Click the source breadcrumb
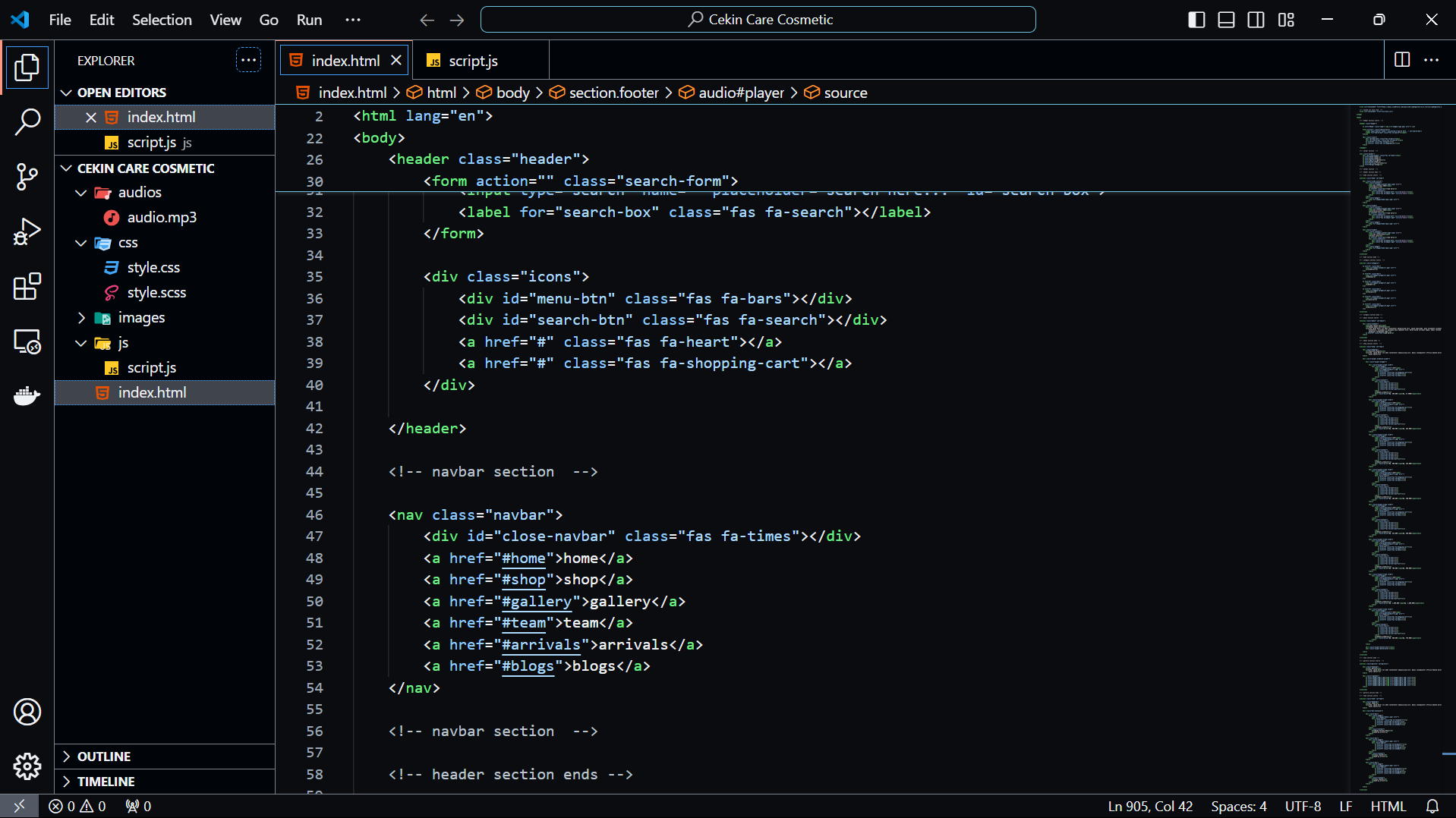The image size is (1456, 818). [836, 93]
